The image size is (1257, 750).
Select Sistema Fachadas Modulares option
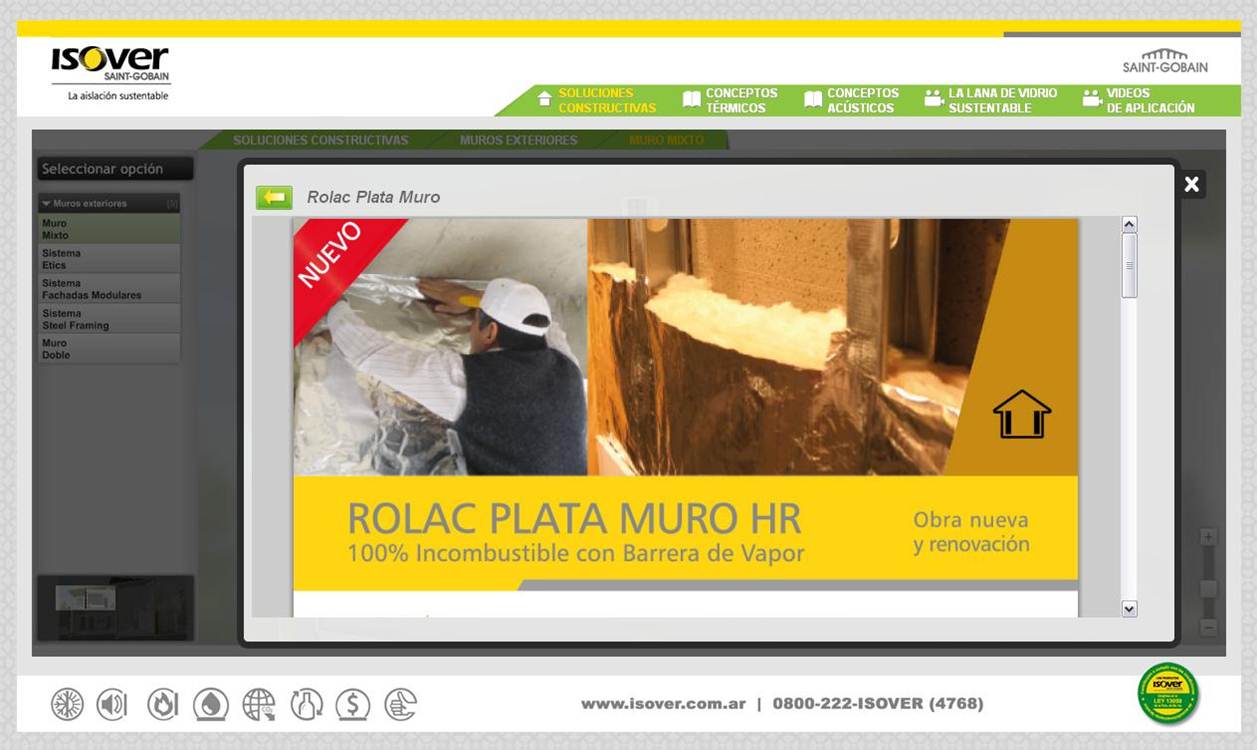pyautogui.click(x=91, y=289)
